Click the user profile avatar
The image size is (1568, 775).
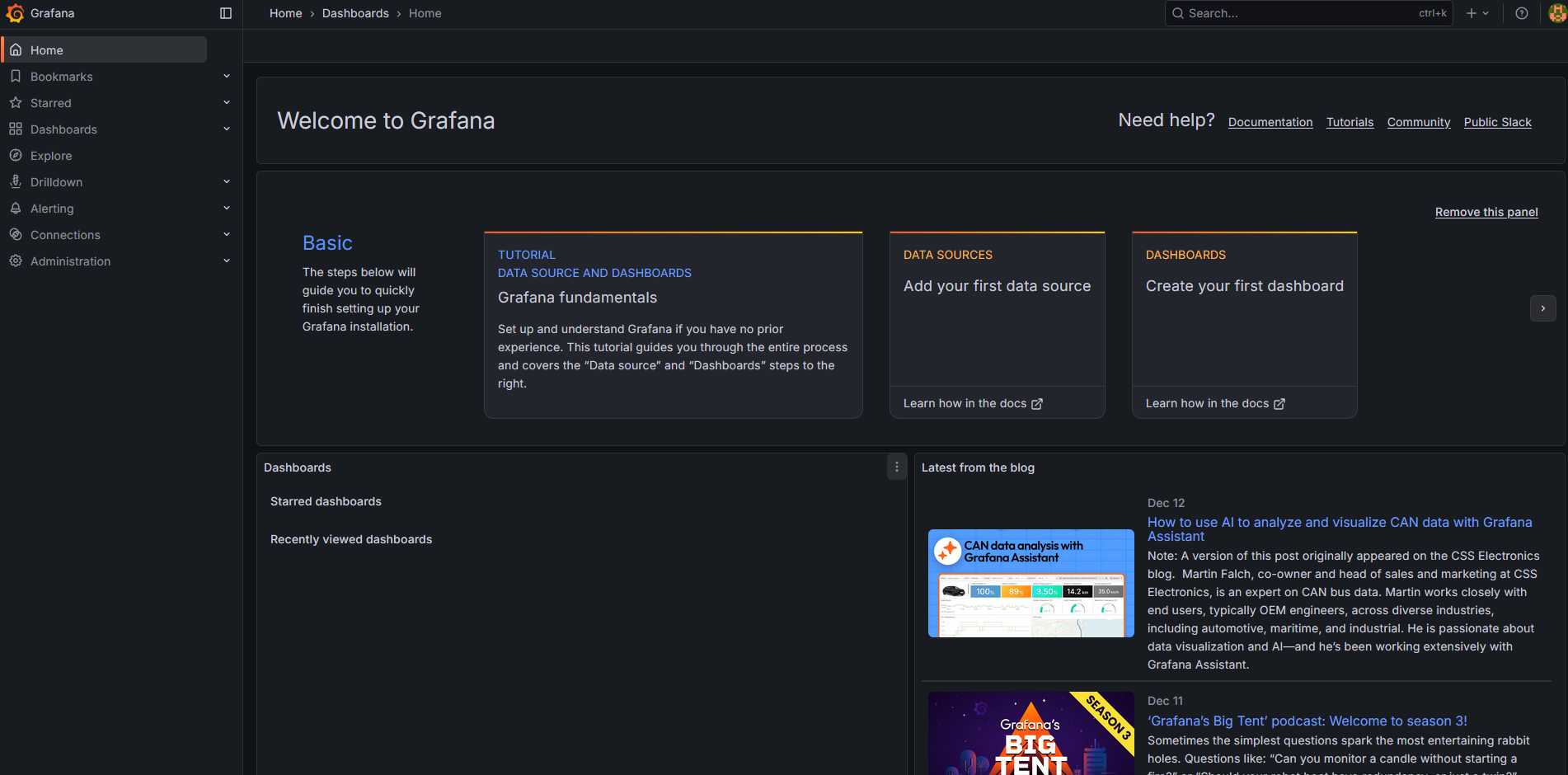coord(1556,13)
